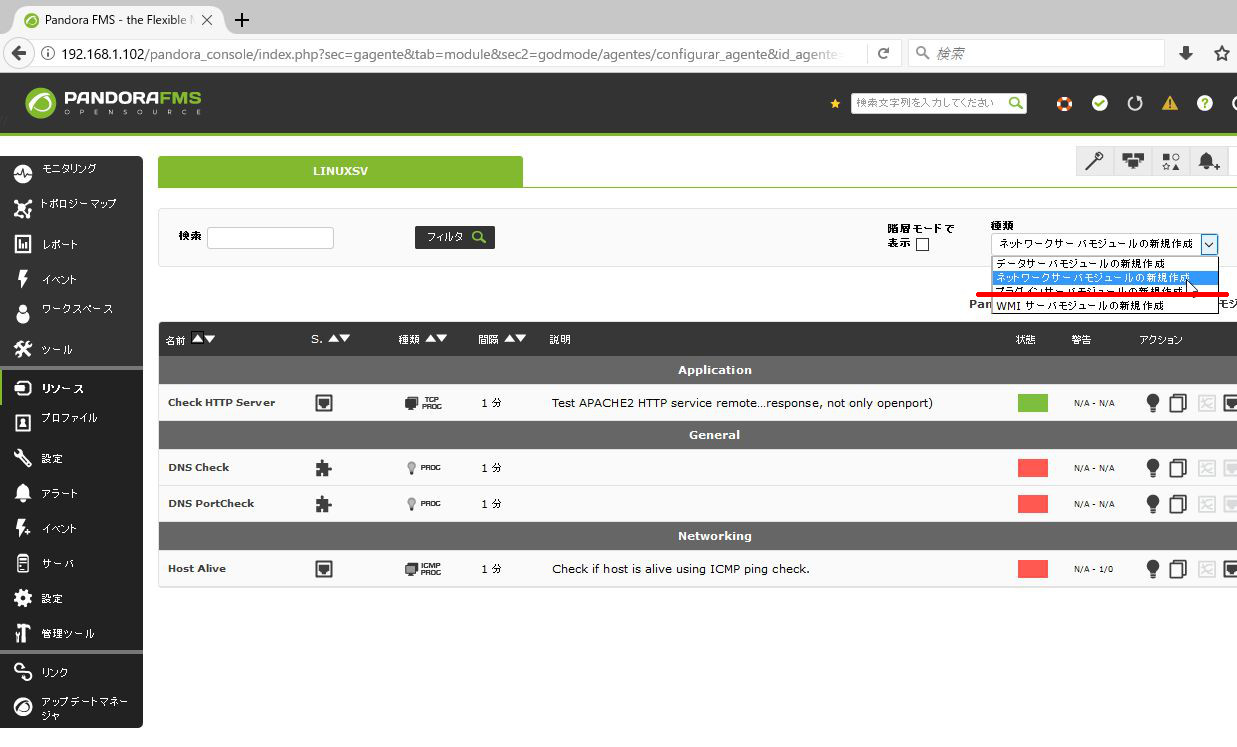
Task: Click the lightbulb icon for Host Alive
Action: (1153, 569)
